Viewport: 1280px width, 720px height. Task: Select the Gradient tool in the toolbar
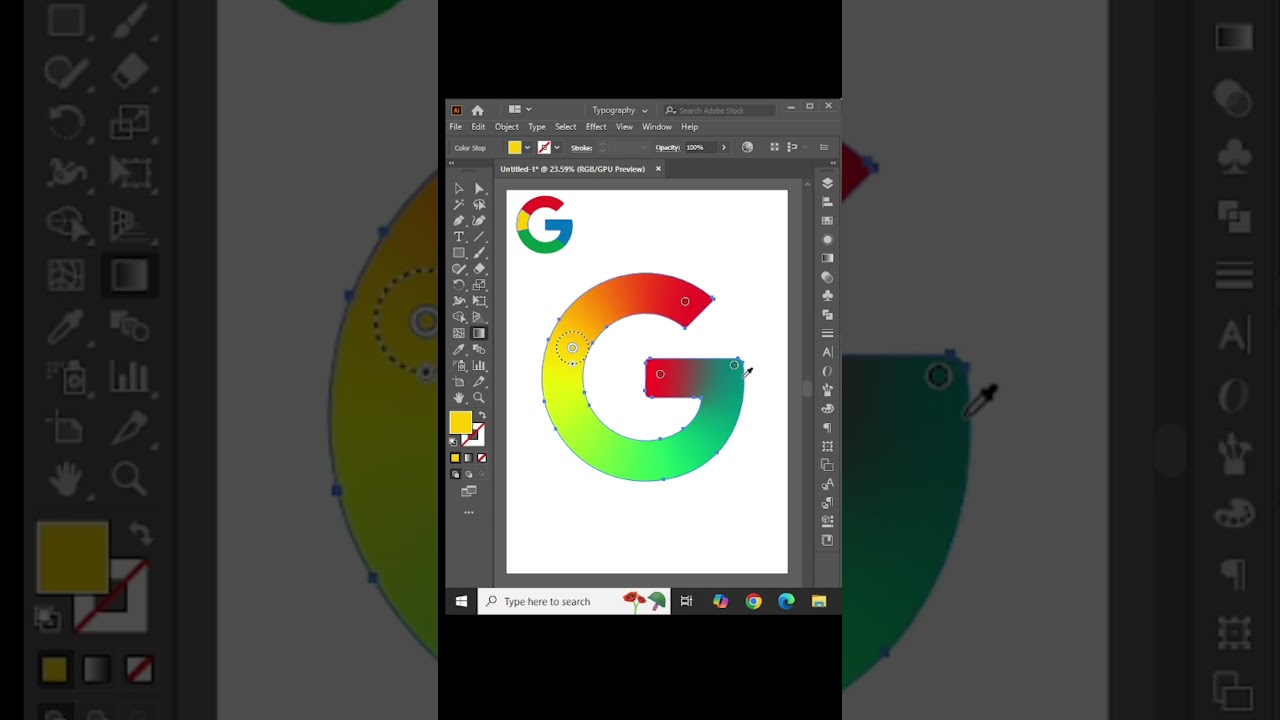[479, 332]
